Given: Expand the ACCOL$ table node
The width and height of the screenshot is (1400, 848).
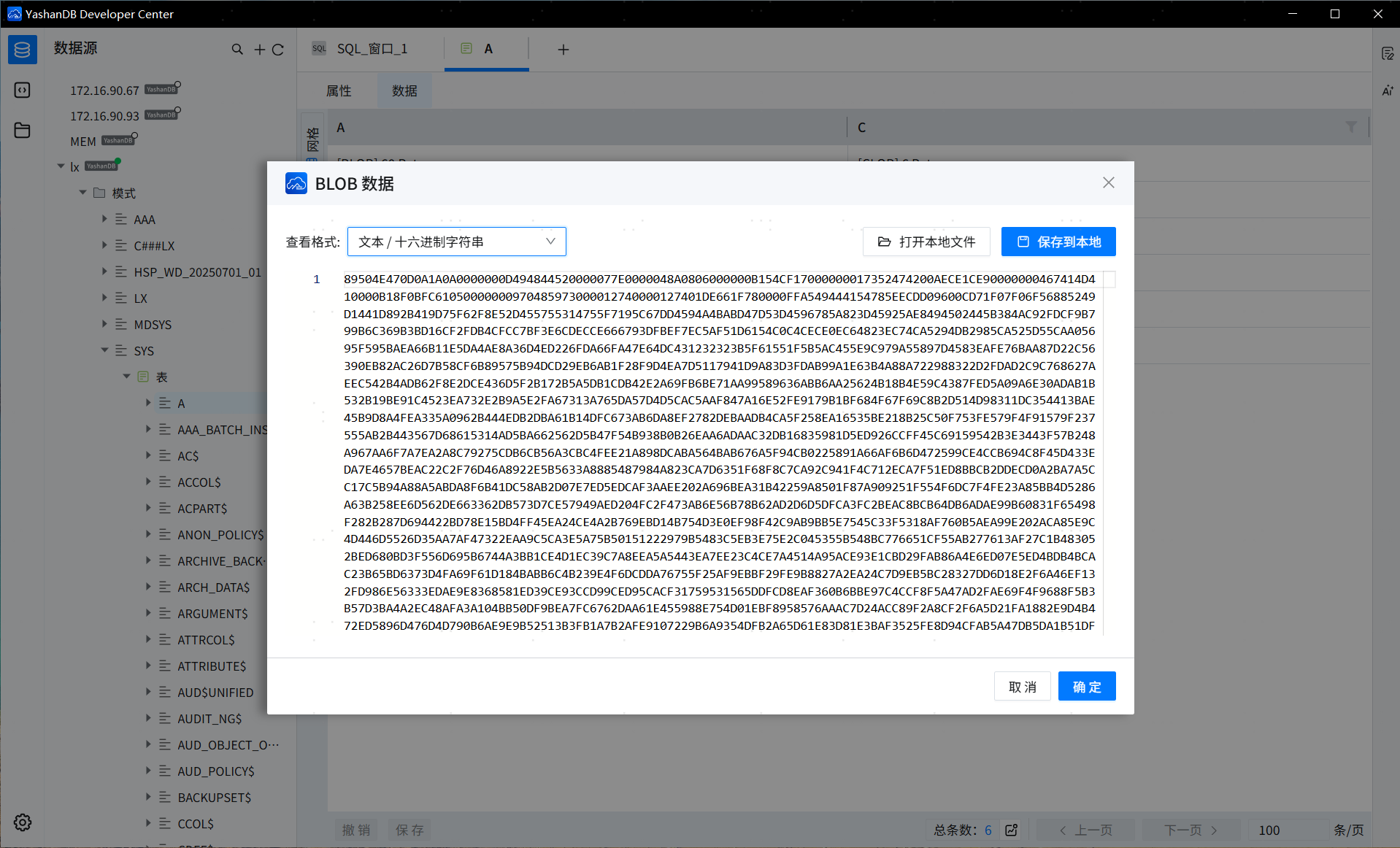Looking at the screenshot, I should click(148, 482).
